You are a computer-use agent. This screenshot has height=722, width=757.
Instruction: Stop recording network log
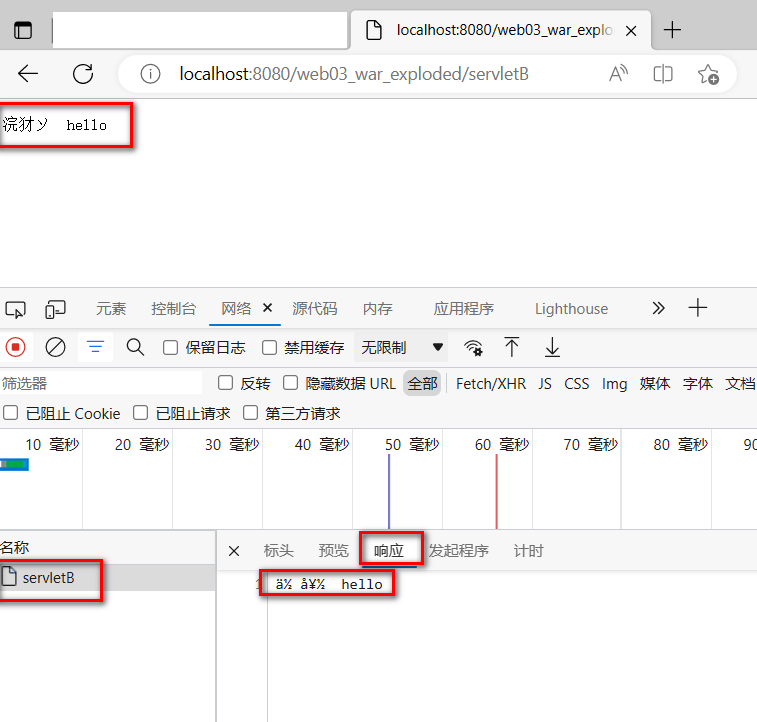tap(15, 347)
